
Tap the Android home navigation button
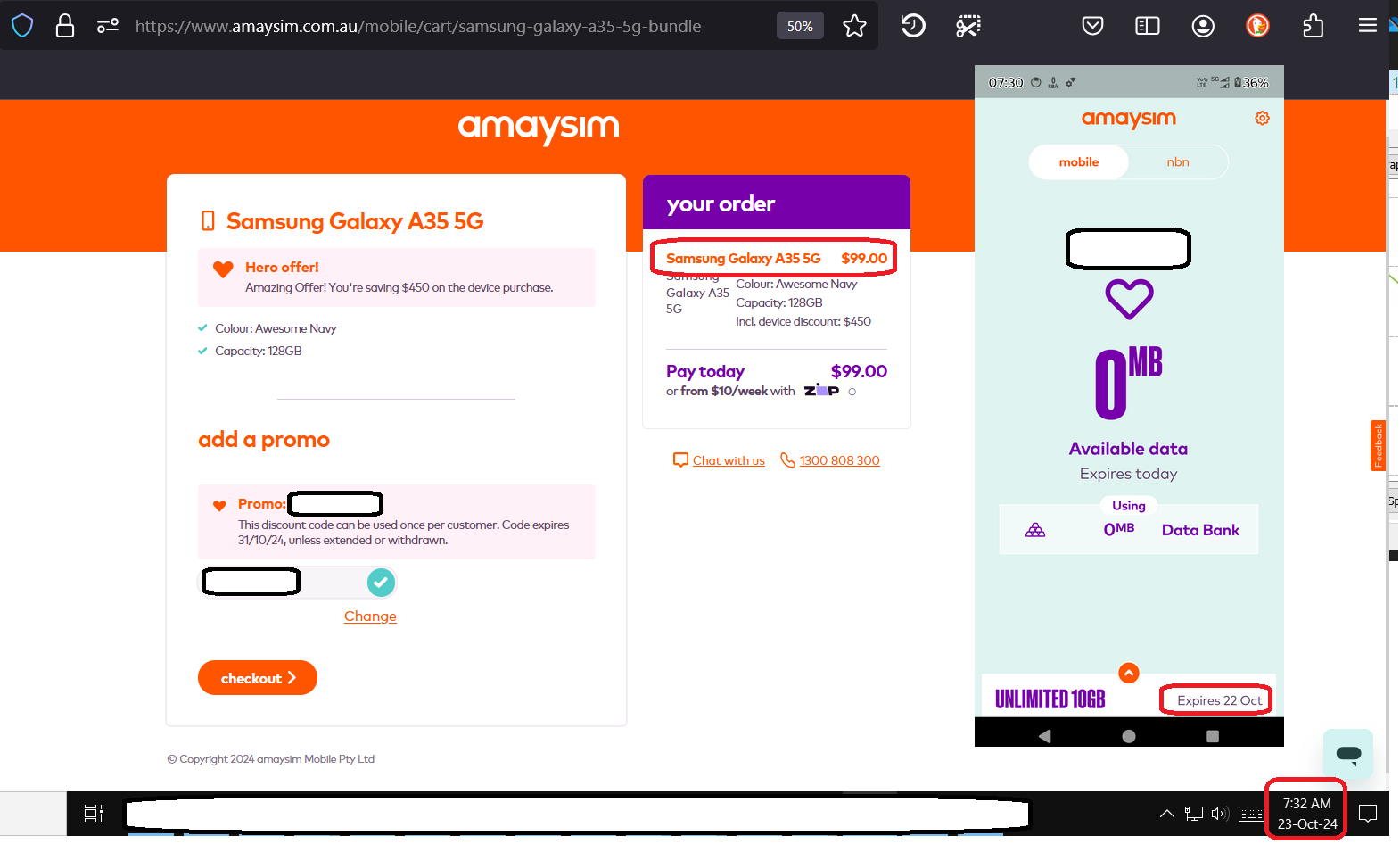pyautogui.click(x=1129, y=736)
